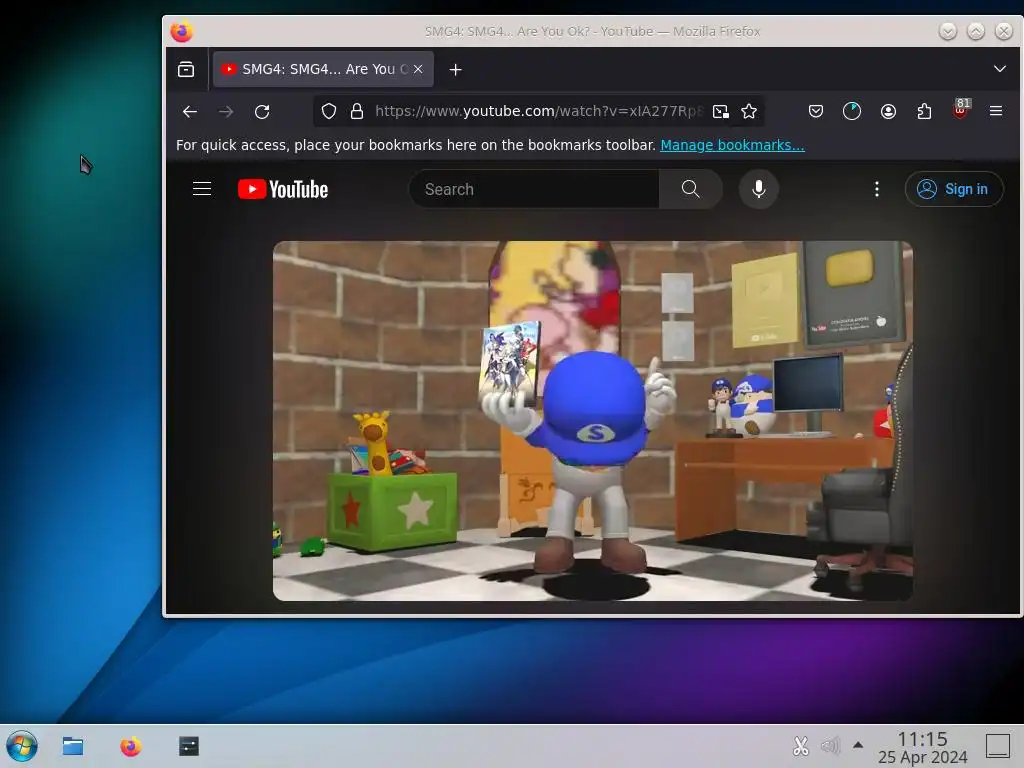This screenshot has height=768, width=1024.
Task: Click the circular timer extension icon
Action: tap(852, 112)
